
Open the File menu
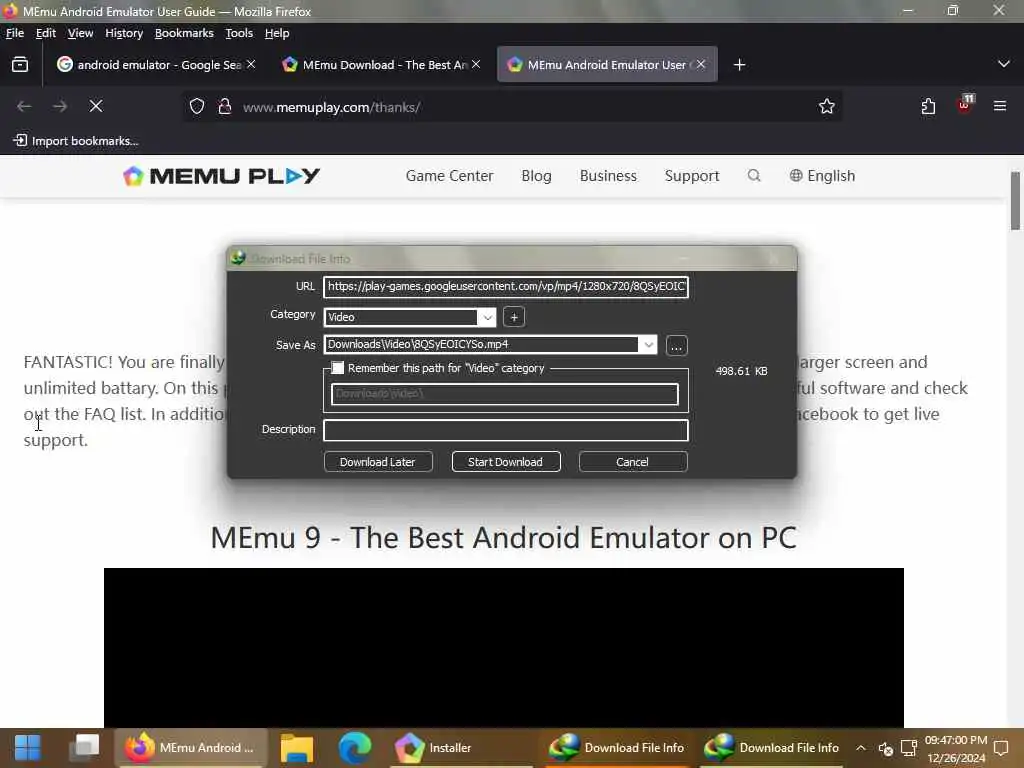15,33
